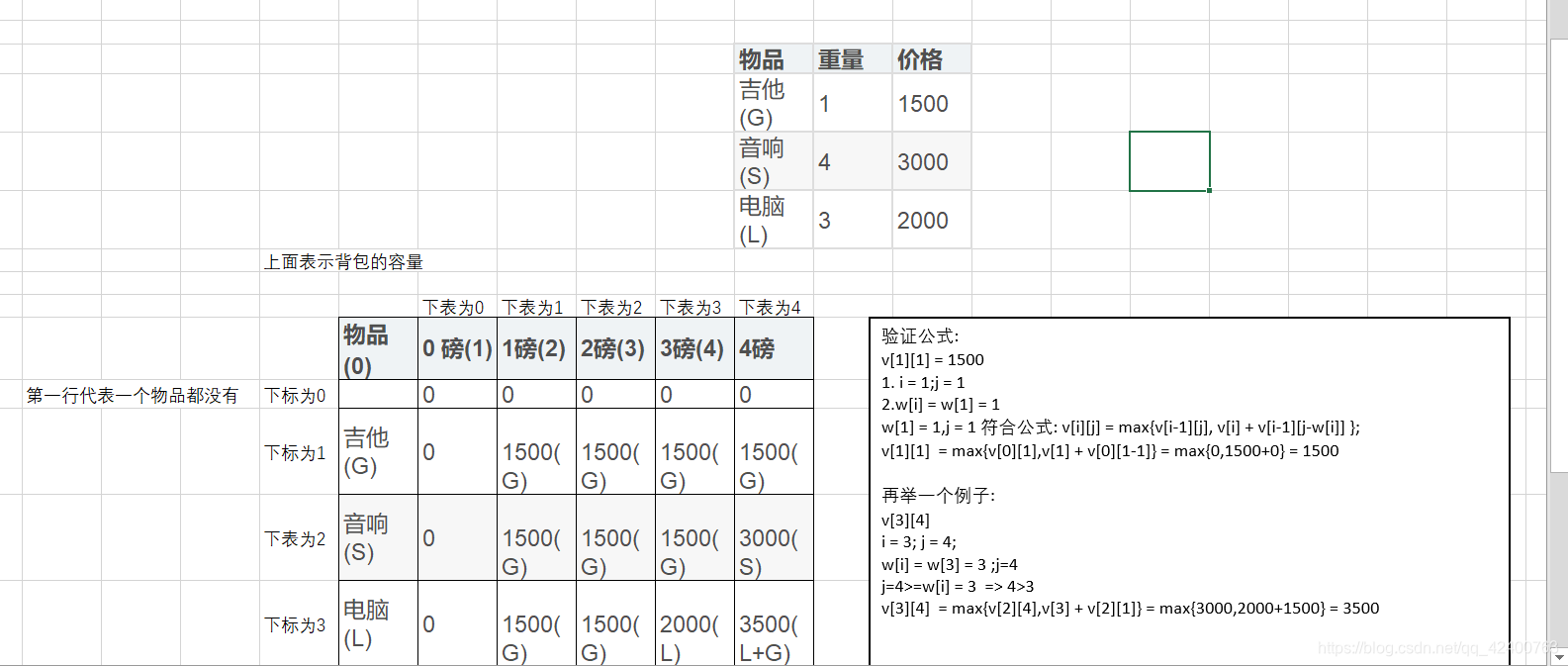Select the 下表为0 column label
Screen dimensions: 1568x666
pos(454,308)
